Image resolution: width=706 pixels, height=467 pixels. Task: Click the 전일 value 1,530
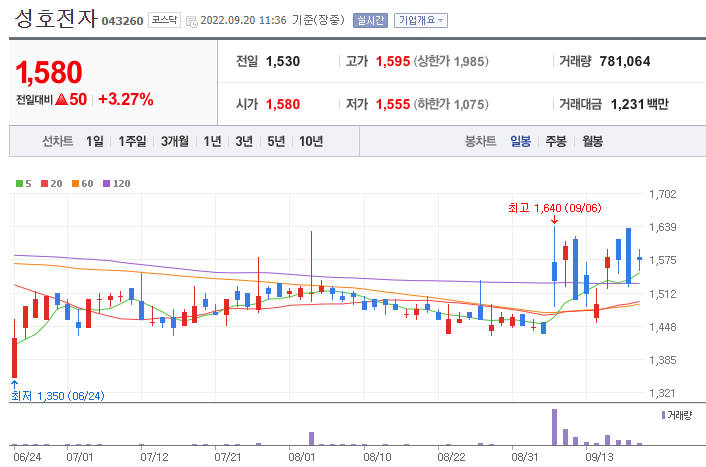283,61
